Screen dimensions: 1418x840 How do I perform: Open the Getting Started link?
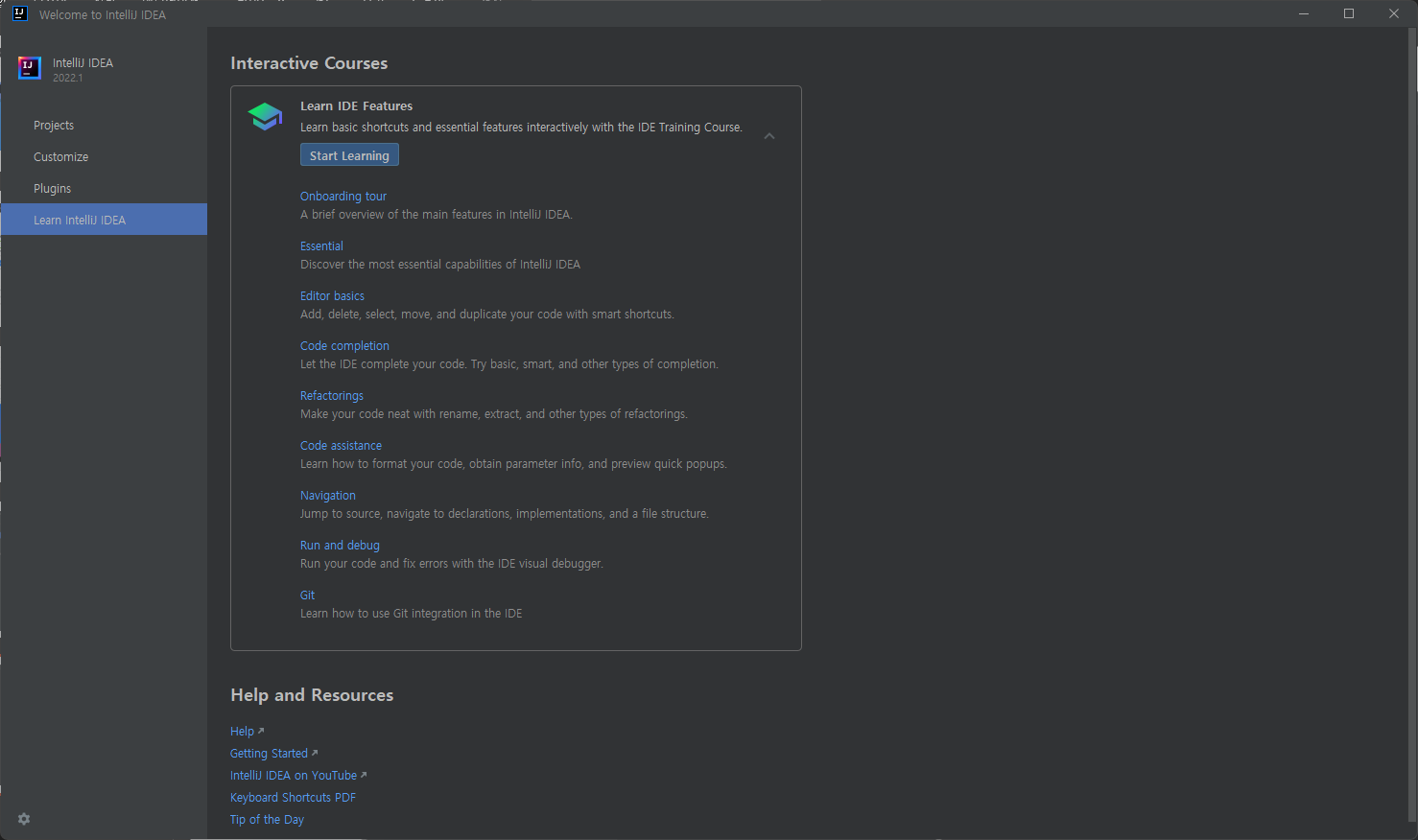[273, 754]
